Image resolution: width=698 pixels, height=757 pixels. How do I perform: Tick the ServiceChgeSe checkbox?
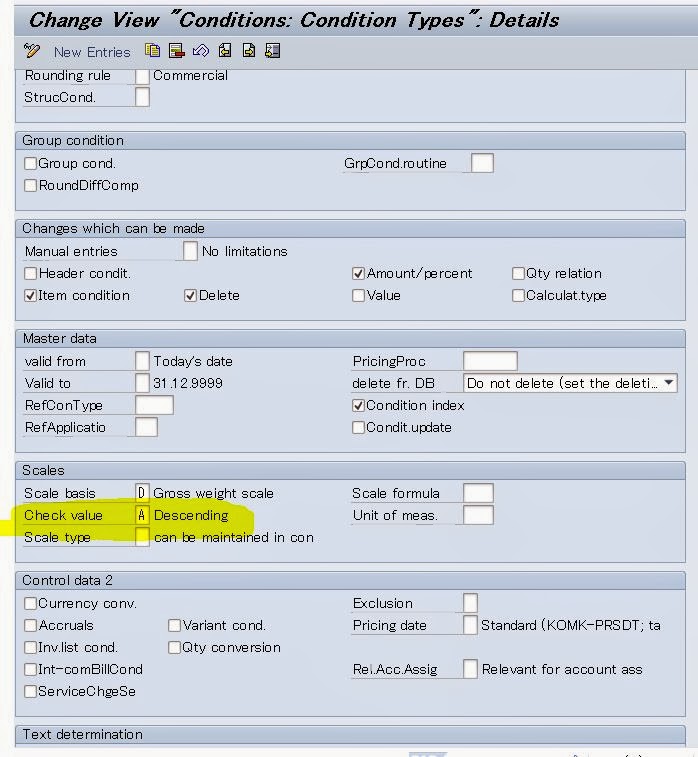[x=30, y=692]
